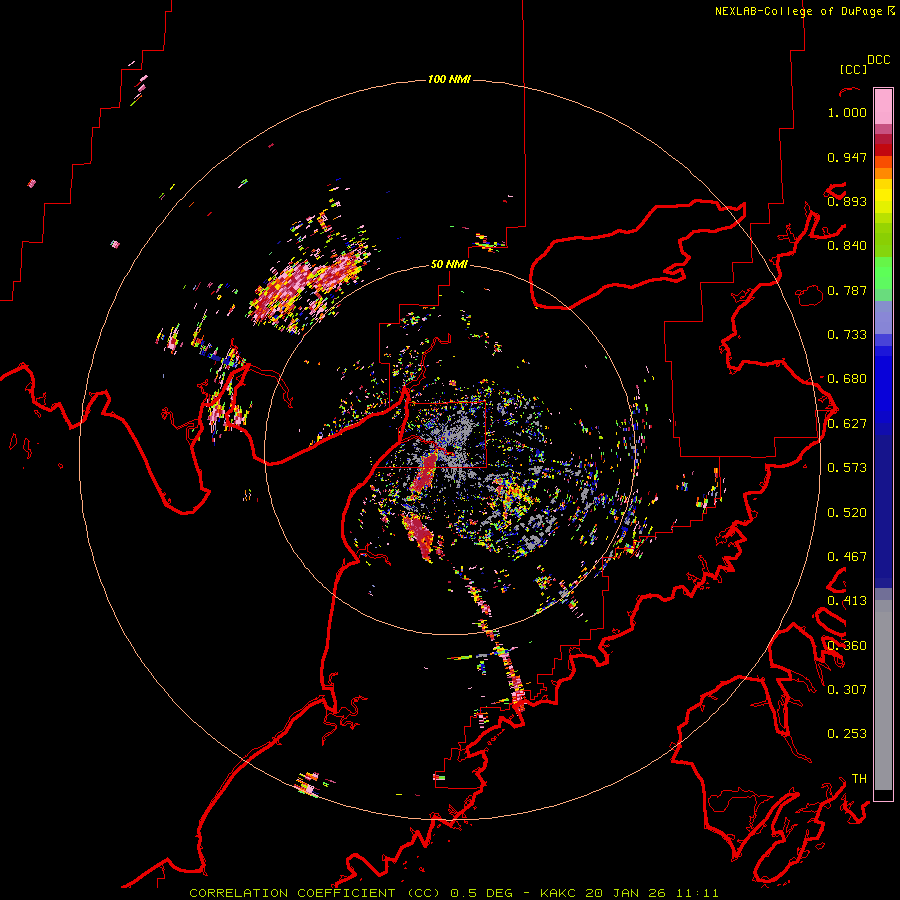900x900 pixels.
Task: Pick the gray segment of the color bar
Action: pyautogui.click(x=883, y=695)
